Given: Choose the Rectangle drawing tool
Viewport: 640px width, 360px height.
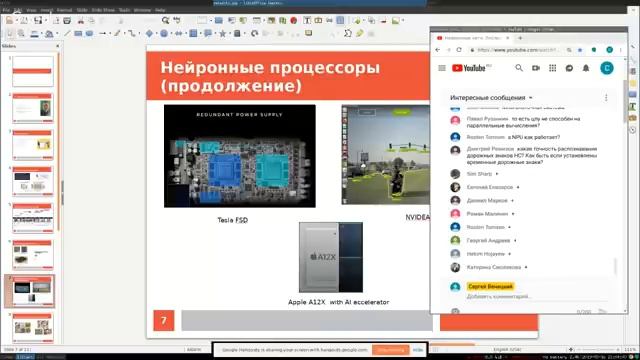Looking at the screenshot, I should 78,33.
